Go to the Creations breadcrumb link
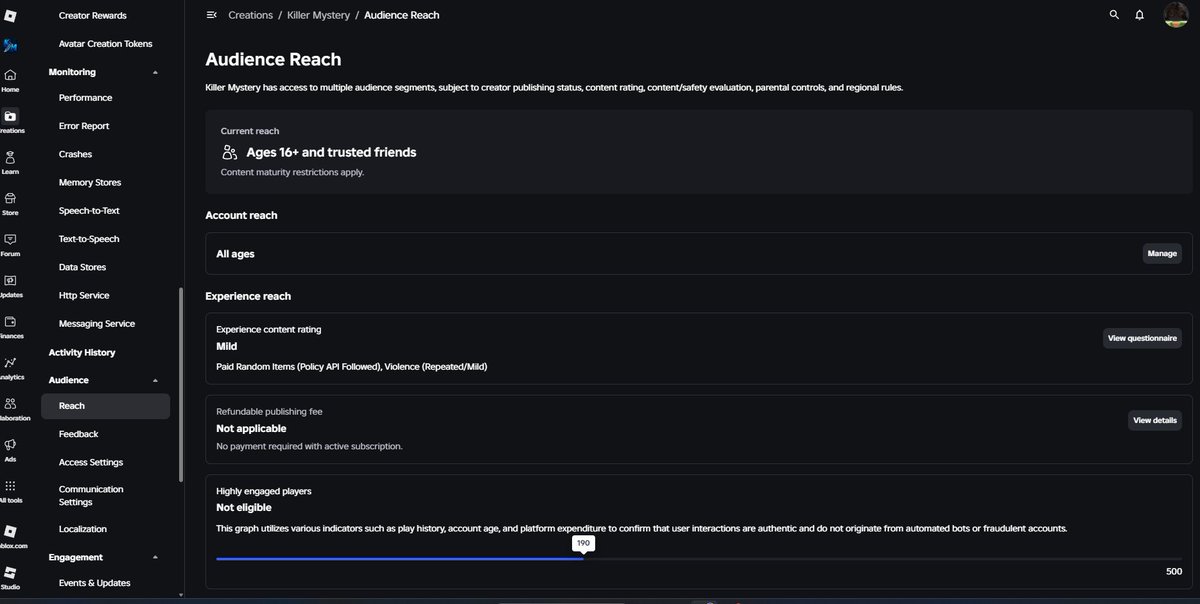 (x=250, y=15)
